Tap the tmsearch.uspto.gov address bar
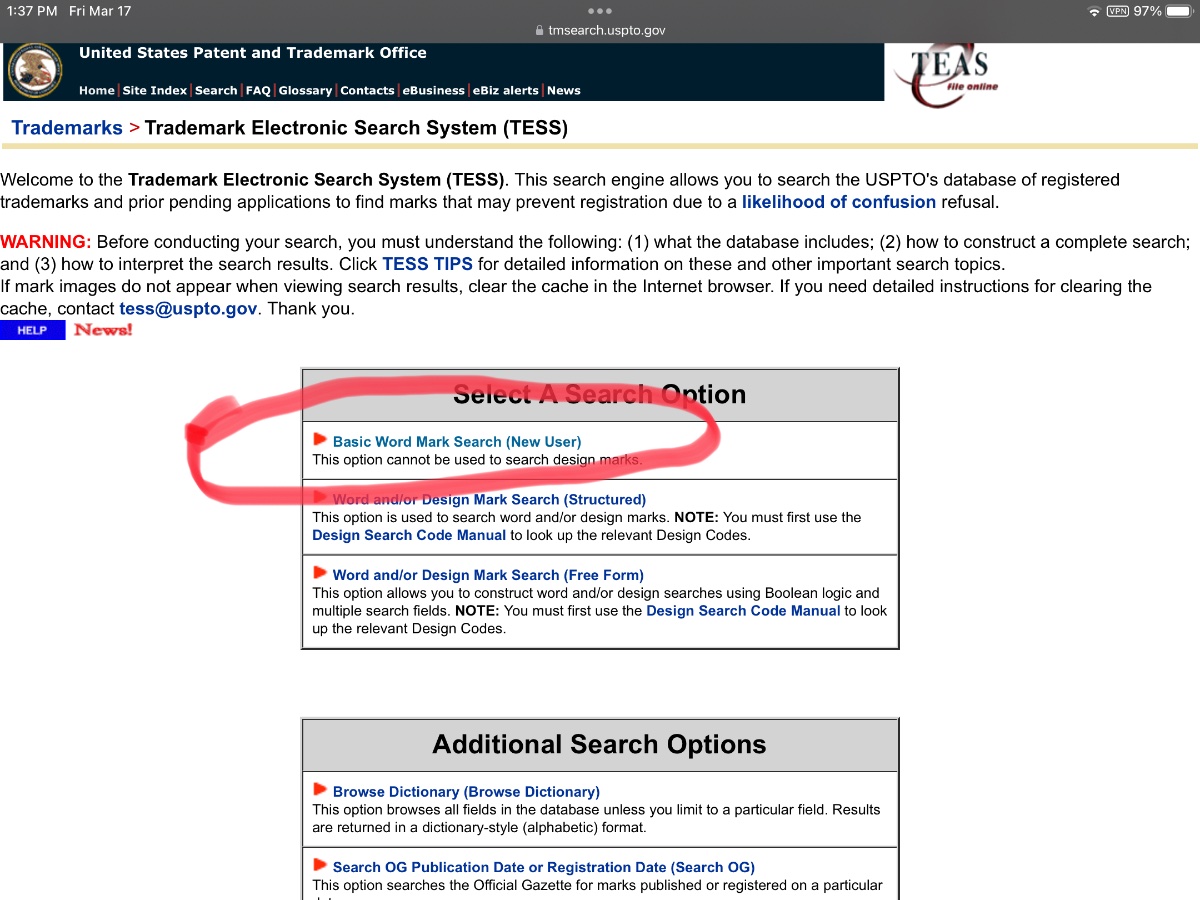Screen dimensions: 1200x900 tap(600, 30)
